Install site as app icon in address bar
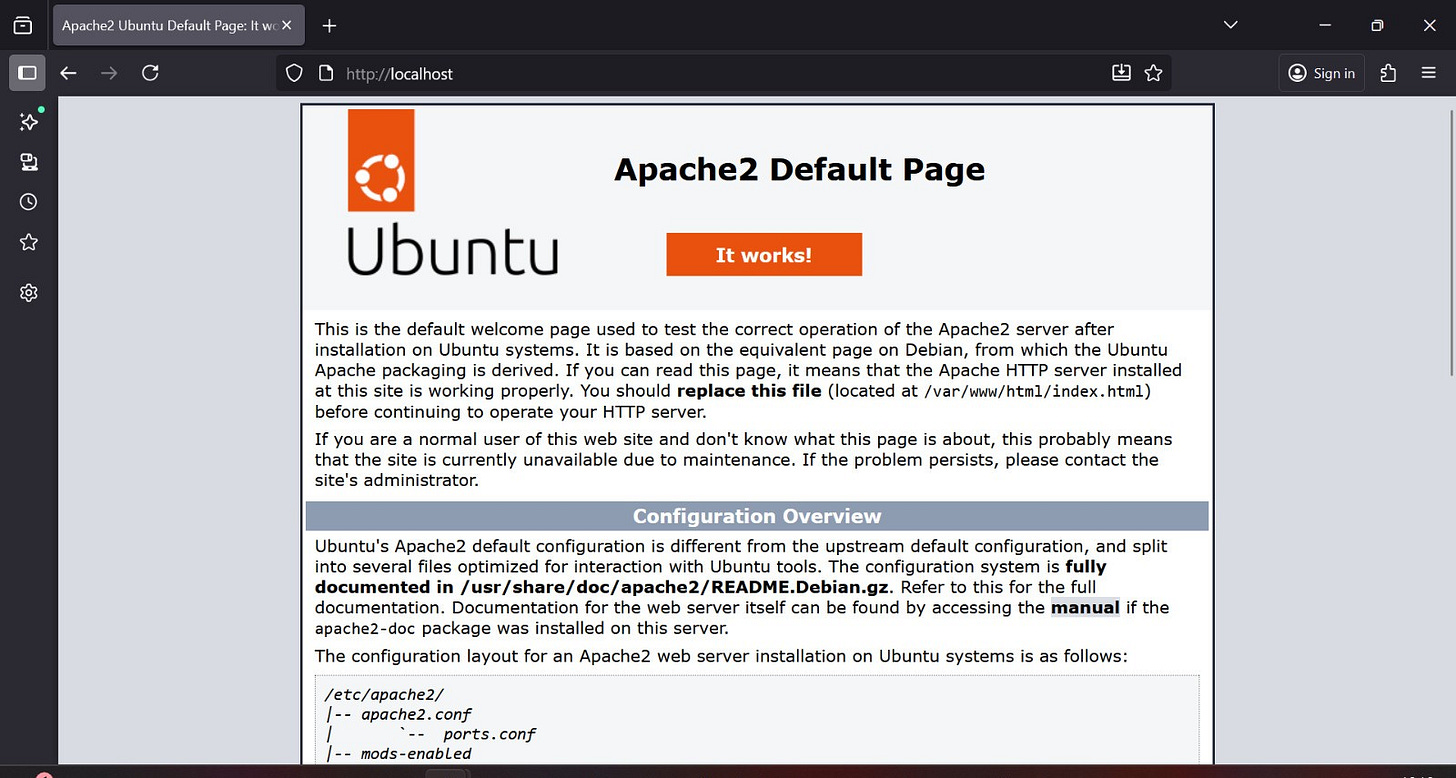 point(1121,73)
